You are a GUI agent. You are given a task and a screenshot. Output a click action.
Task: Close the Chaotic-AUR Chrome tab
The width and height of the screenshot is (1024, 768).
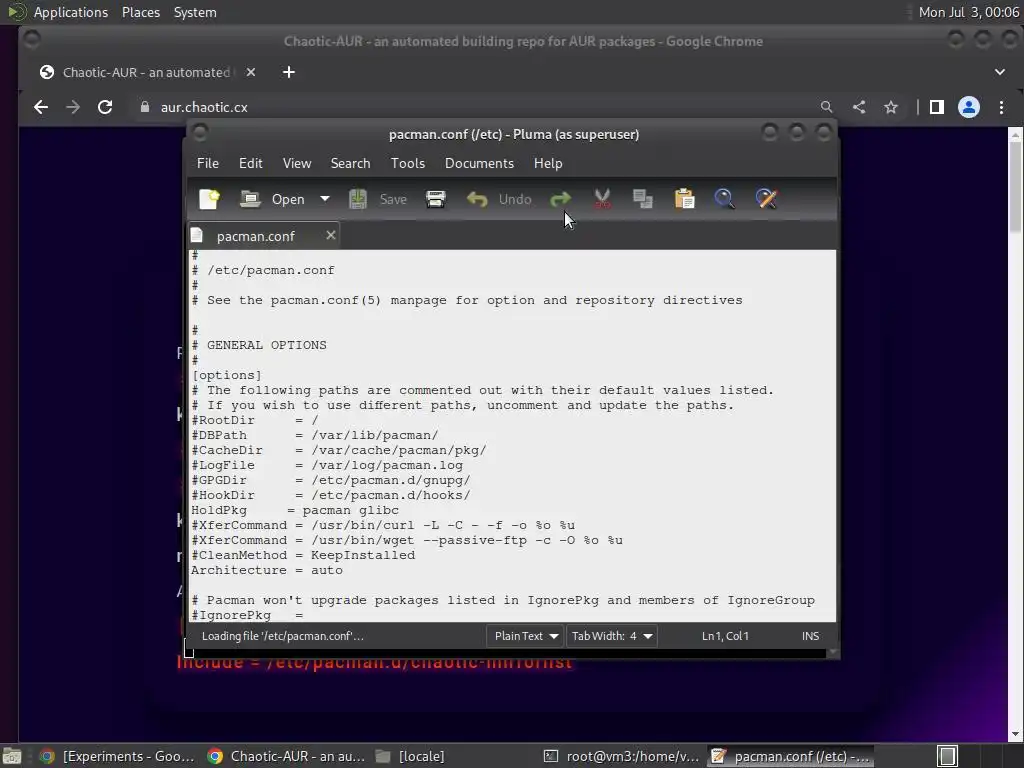[251, 72]
